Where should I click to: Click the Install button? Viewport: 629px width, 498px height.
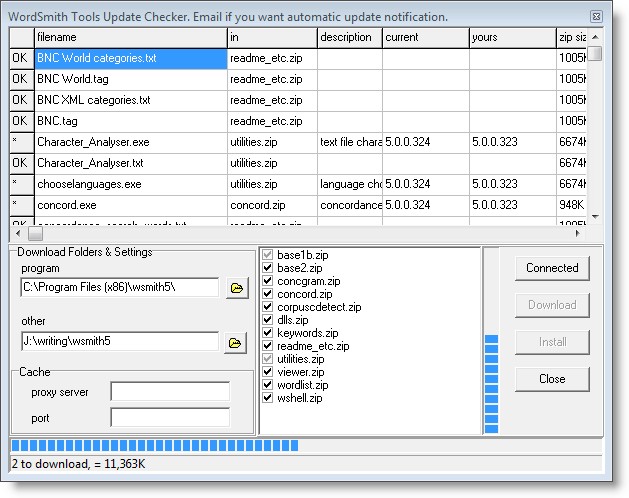(x=552, y=342)
